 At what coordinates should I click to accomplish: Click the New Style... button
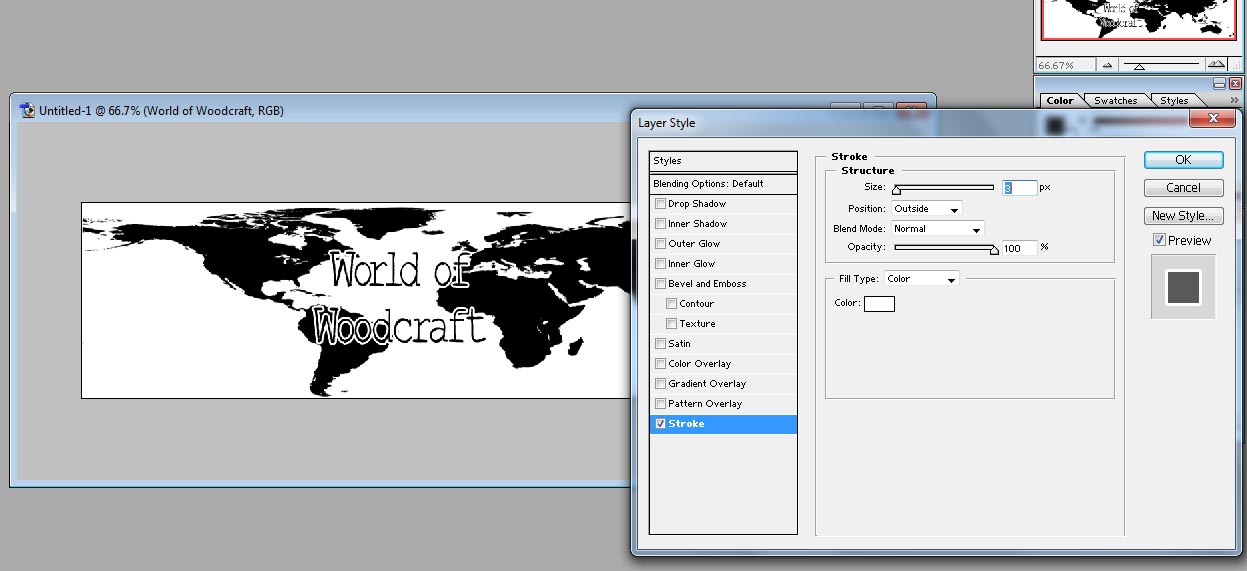(1183, 215)
